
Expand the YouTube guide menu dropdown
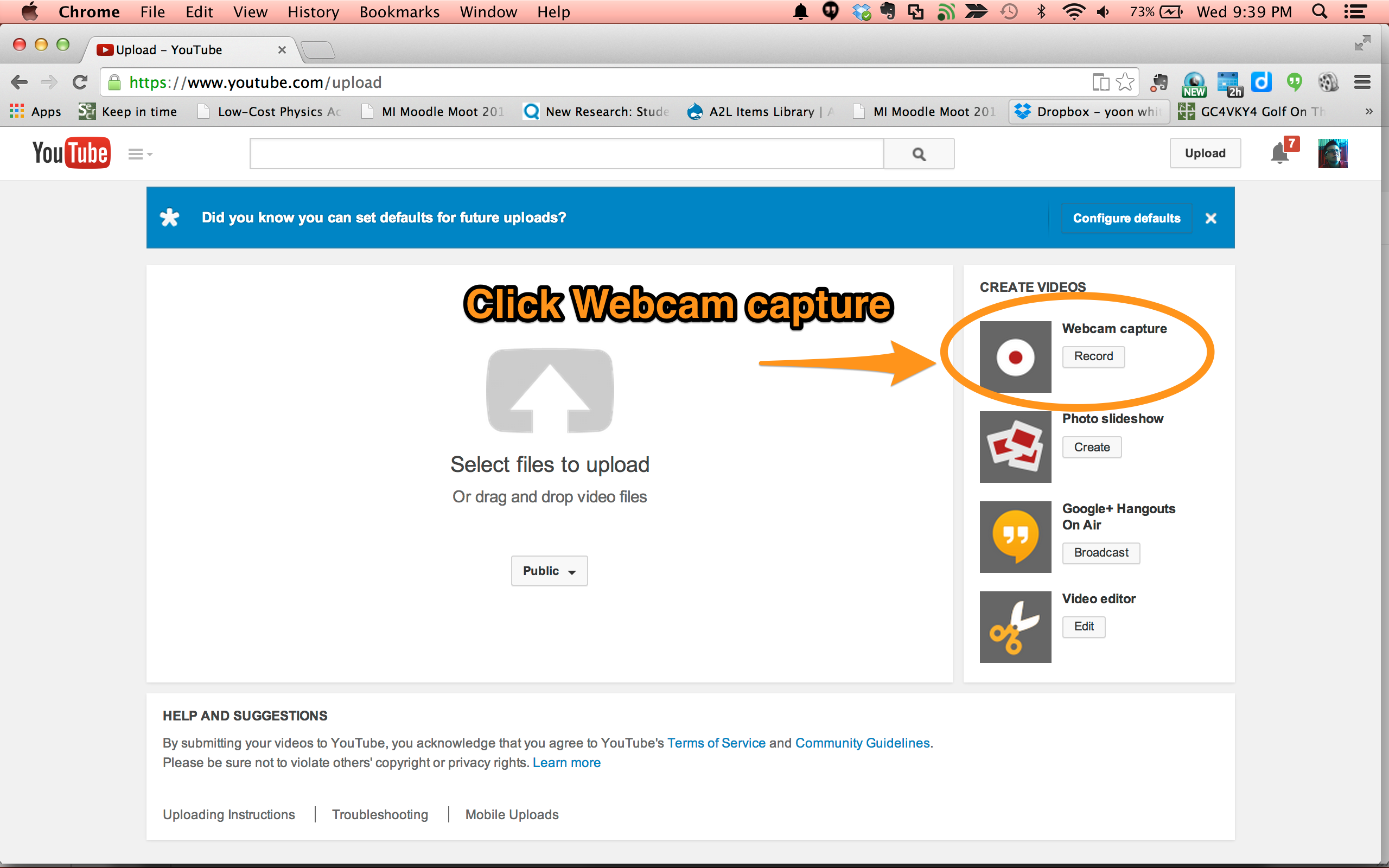point(139,154)
